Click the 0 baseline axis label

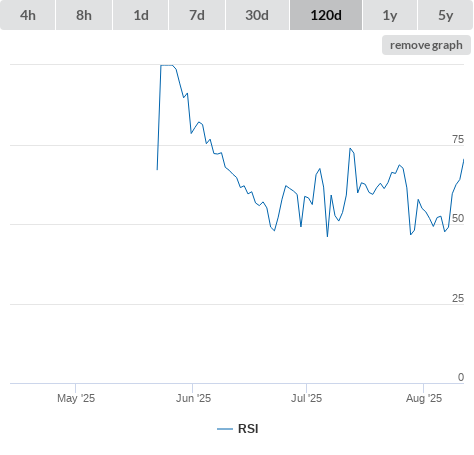coord(461,377)
